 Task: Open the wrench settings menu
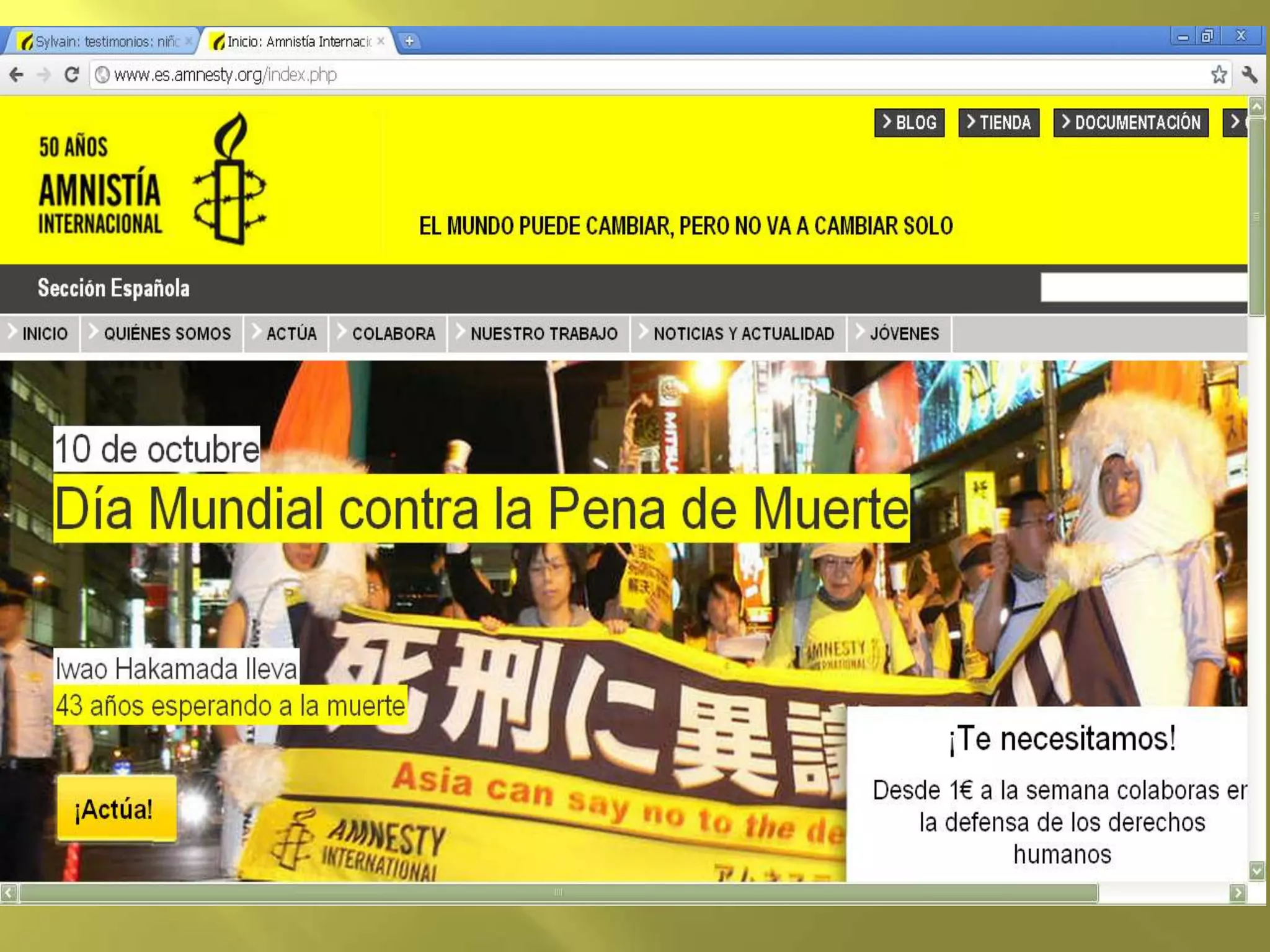click(x=1250, y=75)
